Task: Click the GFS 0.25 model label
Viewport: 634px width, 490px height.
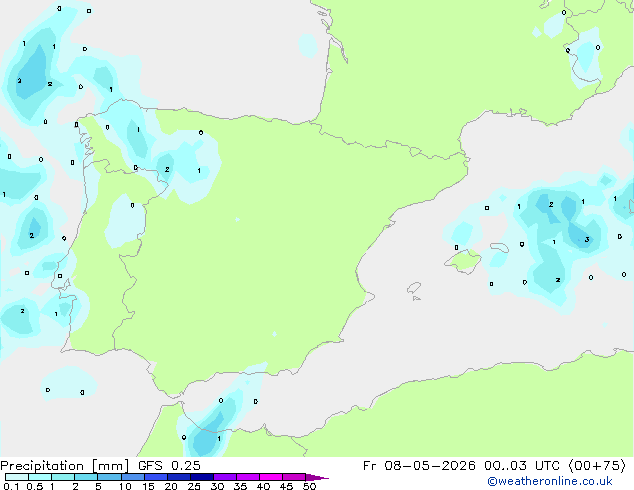Action: click(169, 466)
